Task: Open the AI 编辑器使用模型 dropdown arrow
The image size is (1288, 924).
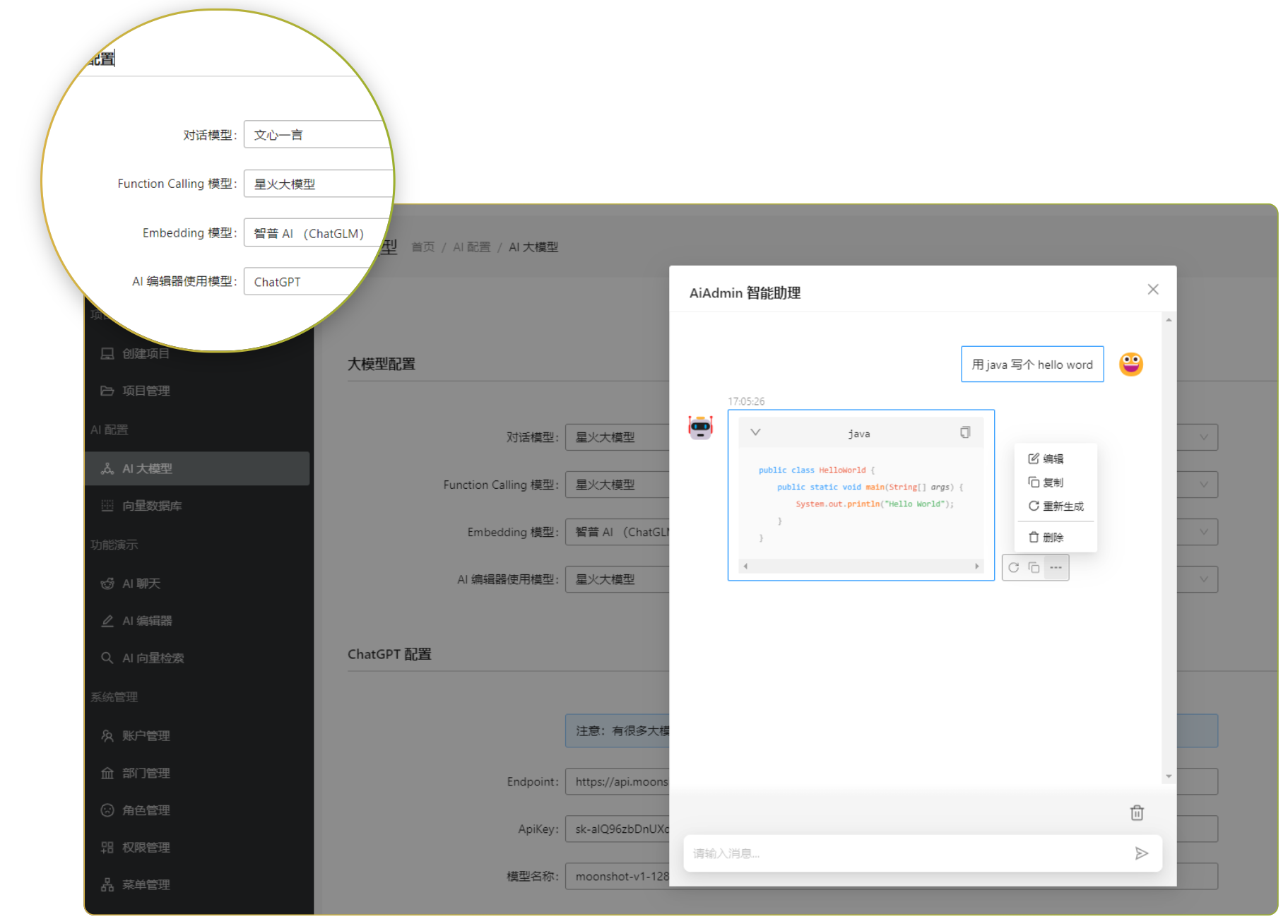Action: click(1204, 579)
